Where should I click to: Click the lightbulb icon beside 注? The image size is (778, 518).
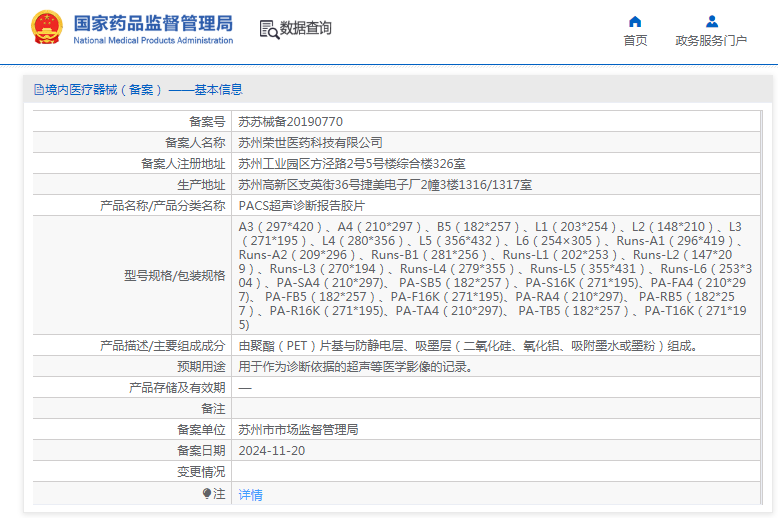click(207, 494)
